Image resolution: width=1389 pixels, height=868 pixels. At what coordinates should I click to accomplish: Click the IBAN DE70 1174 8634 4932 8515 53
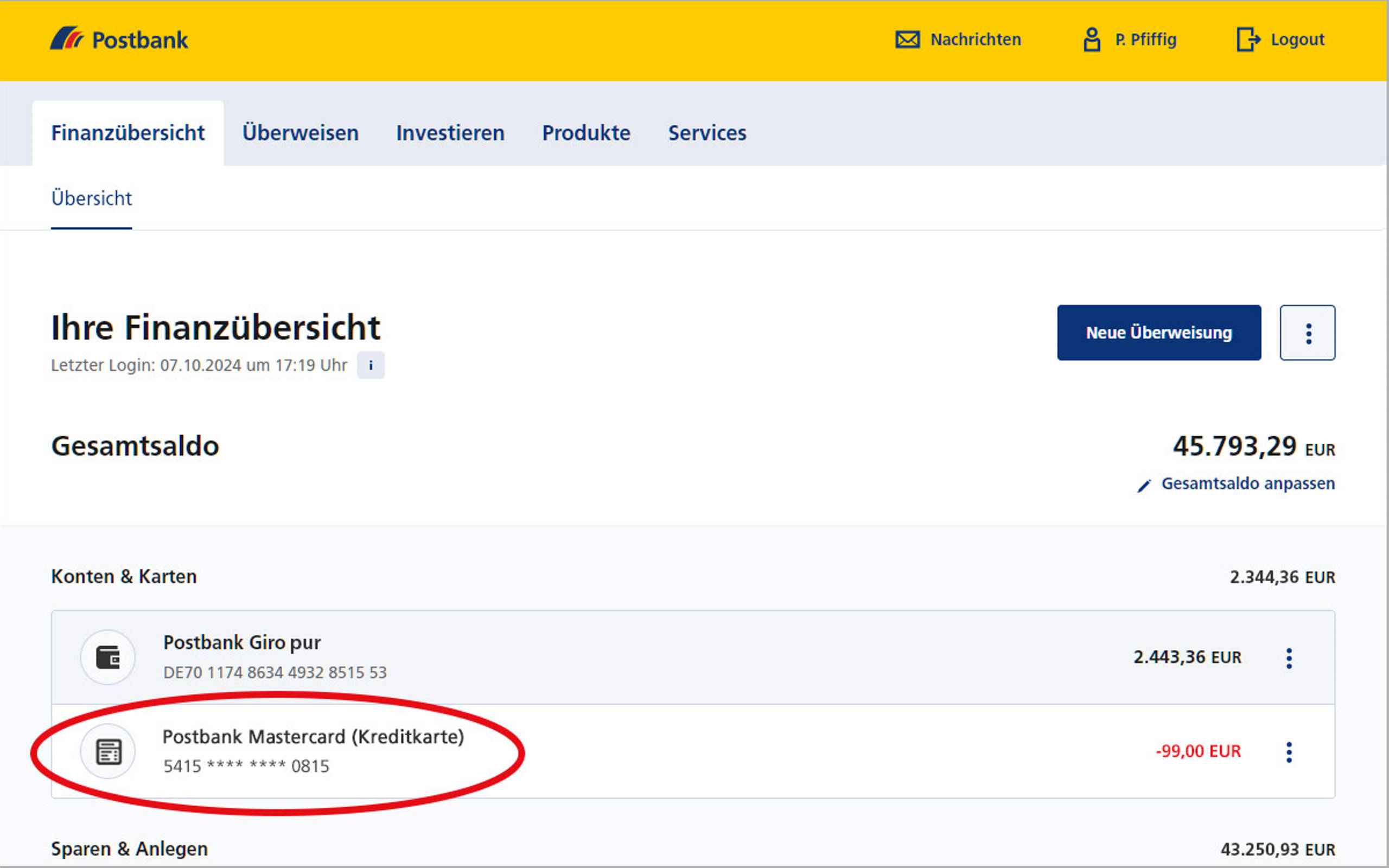(275, 673)
